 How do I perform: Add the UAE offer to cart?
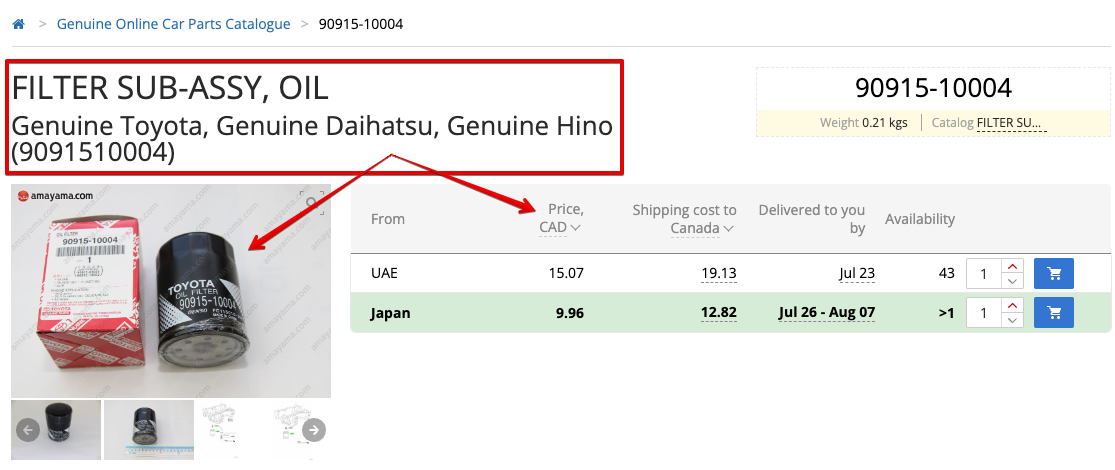(1053, 272)
